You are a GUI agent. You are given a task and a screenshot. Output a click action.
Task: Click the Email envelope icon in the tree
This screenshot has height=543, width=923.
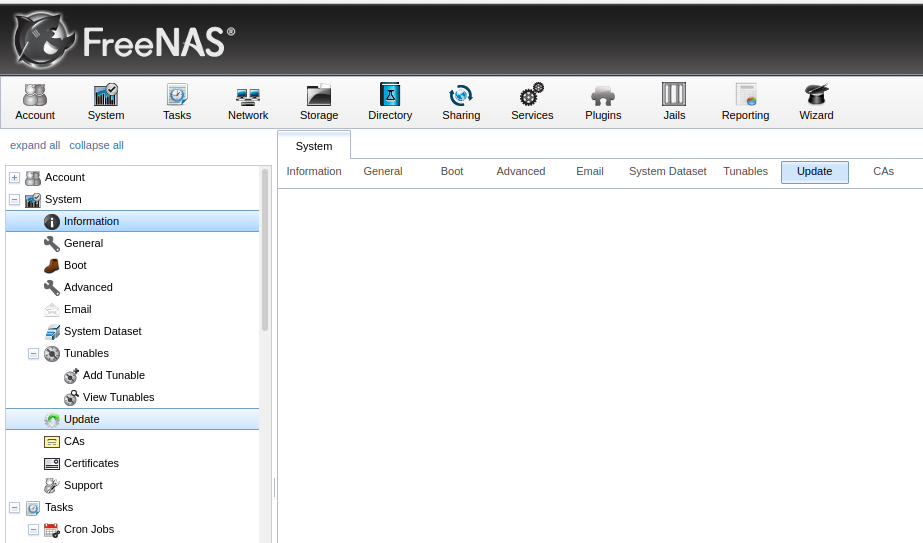(52, 309)
